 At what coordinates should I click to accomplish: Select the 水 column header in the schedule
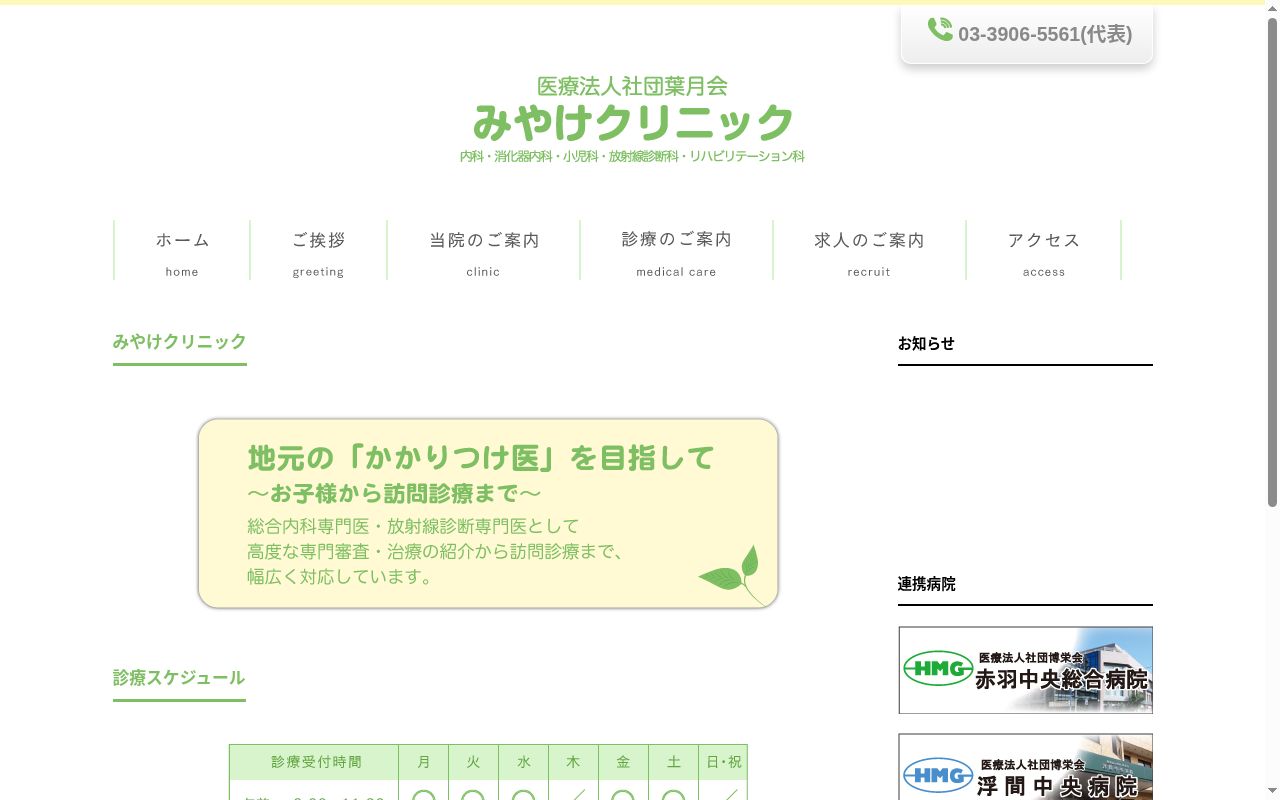pyautogui.click(x=524, y=762)
